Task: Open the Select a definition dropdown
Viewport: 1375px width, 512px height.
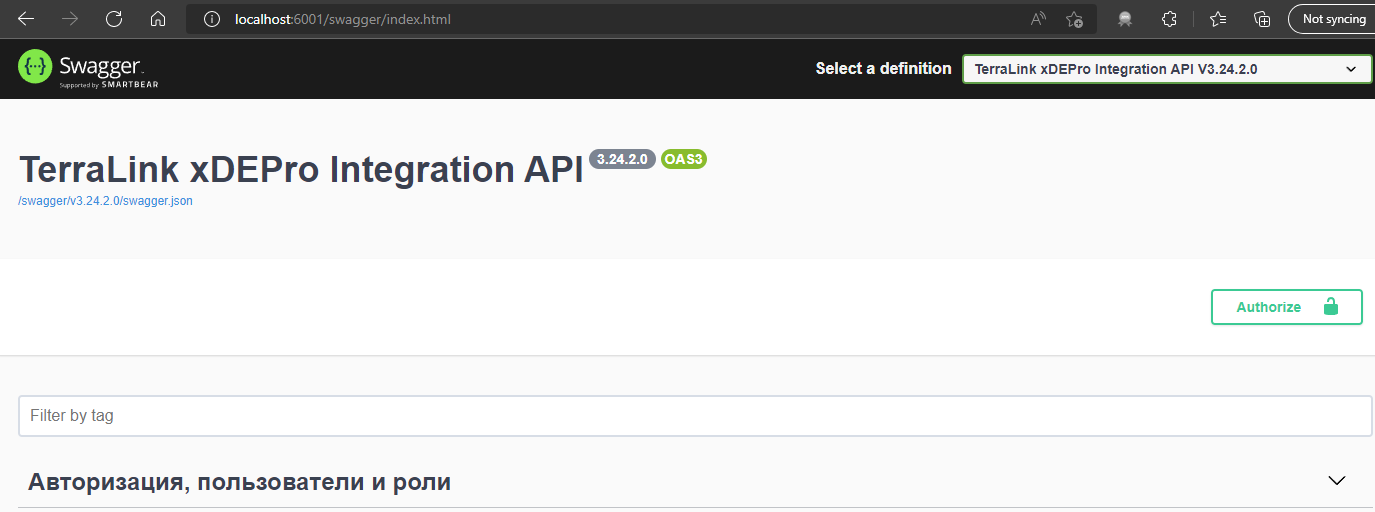Action: [x=1166, y=69]
